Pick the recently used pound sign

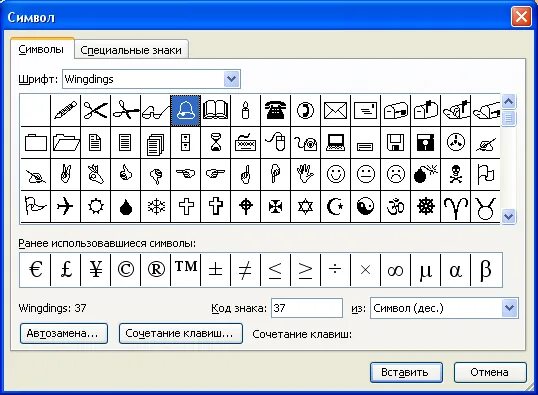pos(65,270)
